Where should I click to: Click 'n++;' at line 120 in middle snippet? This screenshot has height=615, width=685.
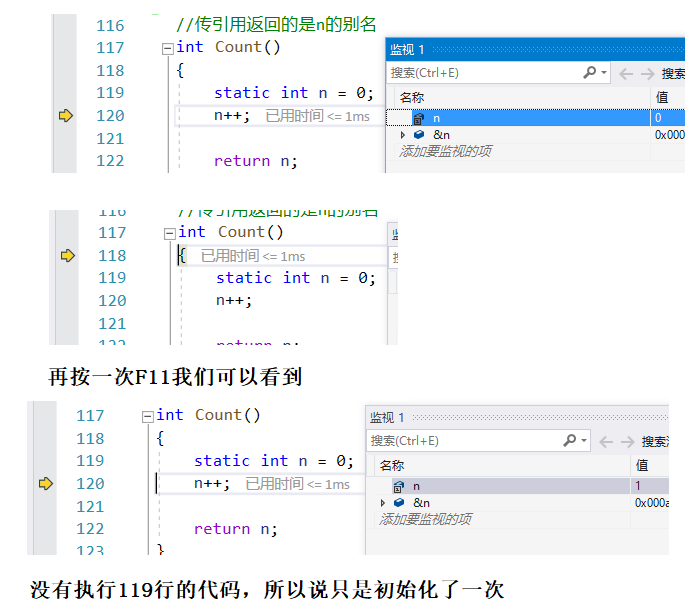click(234, 301)
